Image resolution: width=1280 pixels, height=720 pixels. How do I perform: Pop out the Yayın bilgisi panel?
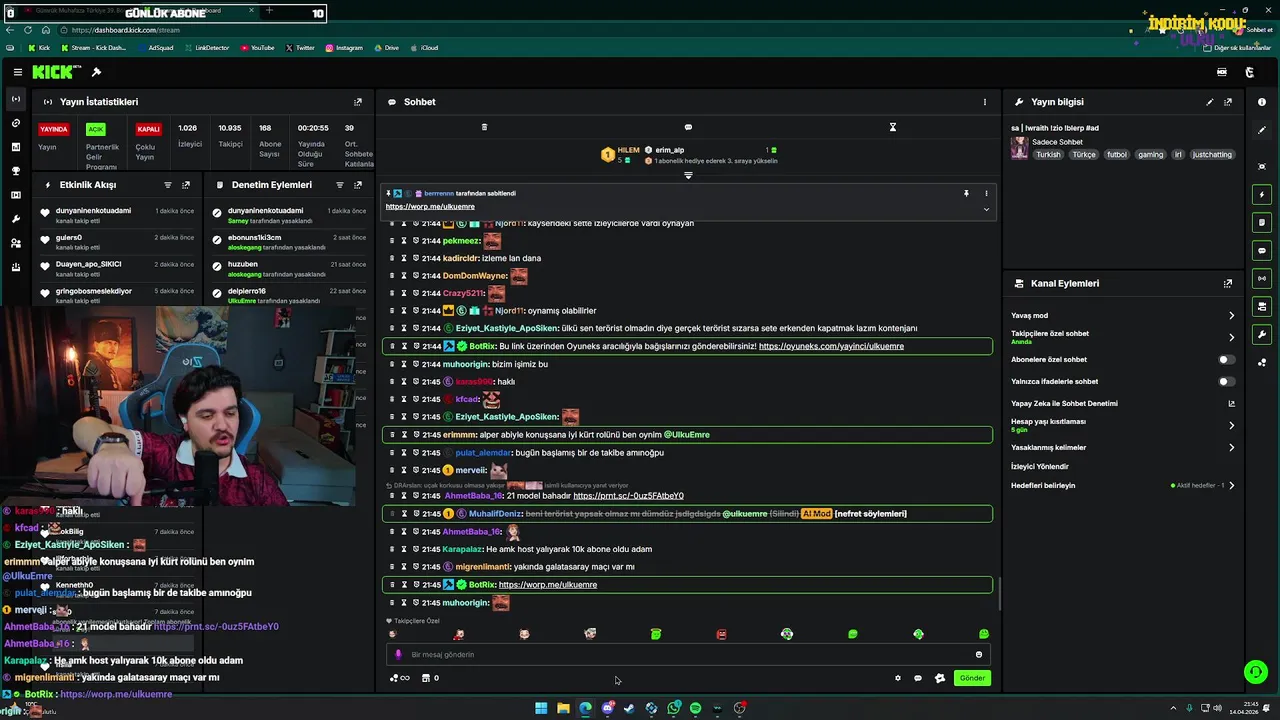(1228, 102)
